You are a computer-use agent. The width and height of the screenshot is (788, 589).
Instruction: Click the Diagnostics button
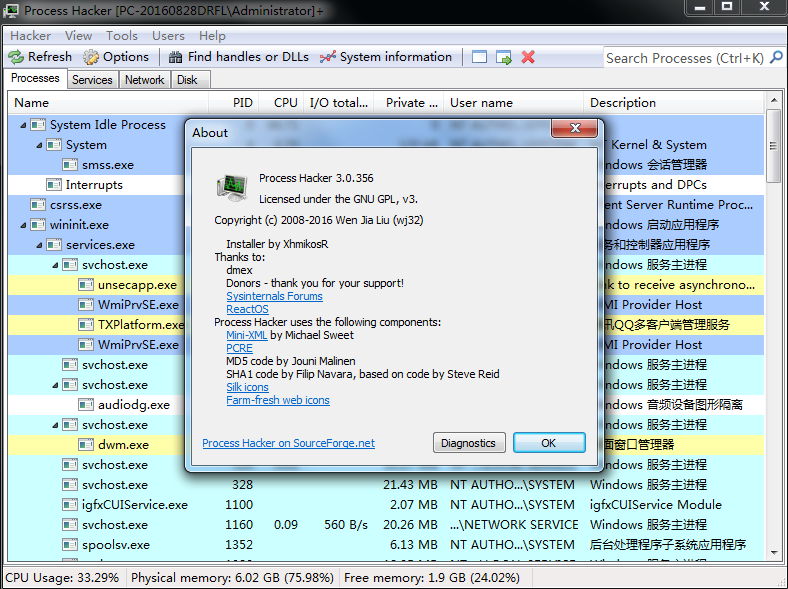tap(469, 443)
